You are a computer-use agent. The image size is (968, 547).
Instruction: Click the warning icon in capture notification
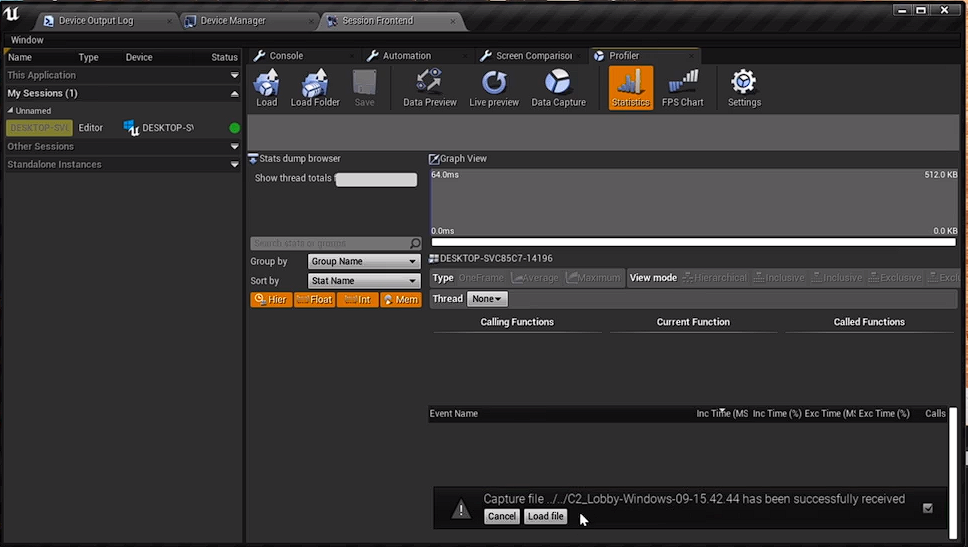(461, 509)
